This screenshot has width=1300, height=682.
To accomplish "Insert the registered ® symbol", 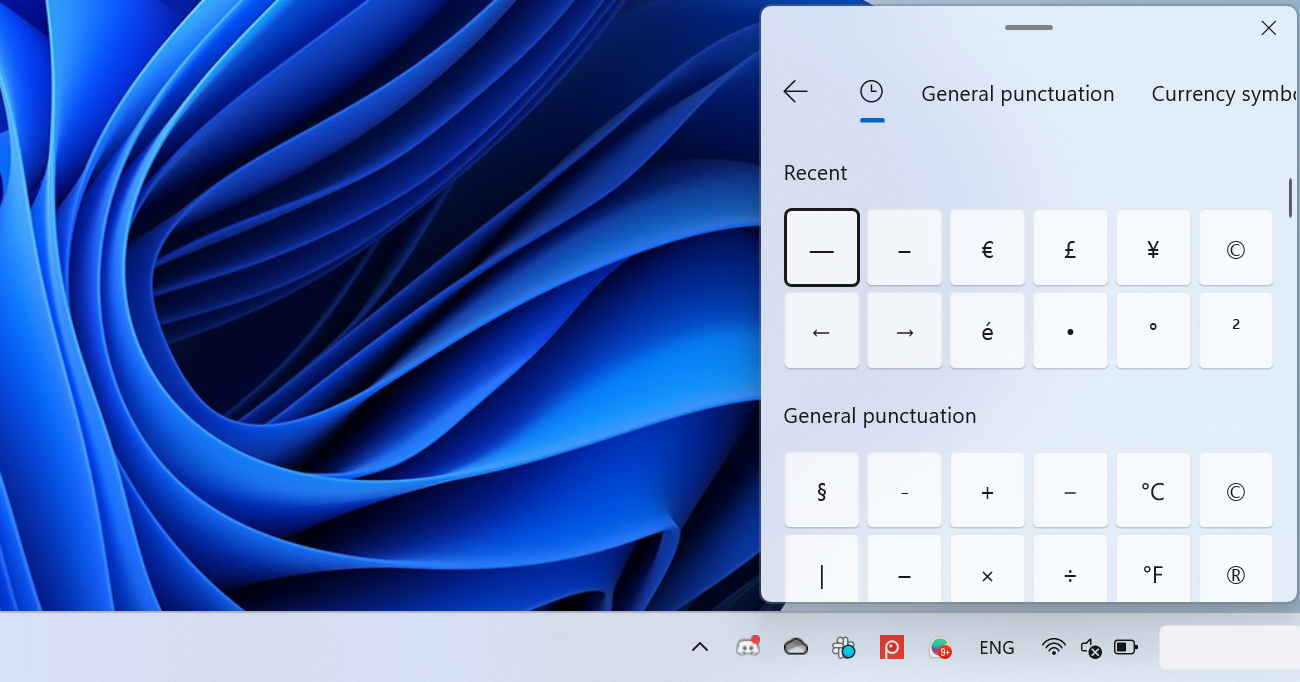I will [x=1236, y=568].
